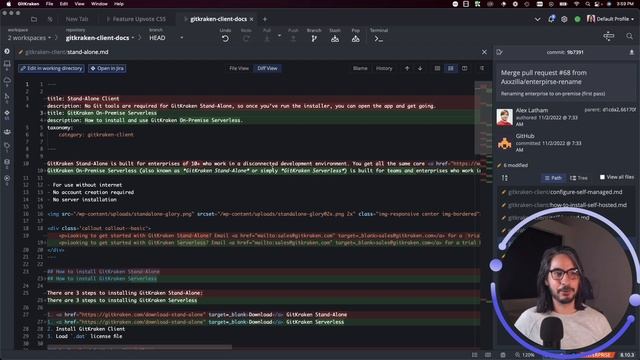The image size is (640, 360).
Task: Open the 2 workspaces dropdown
Action: [x=29, y=38]
